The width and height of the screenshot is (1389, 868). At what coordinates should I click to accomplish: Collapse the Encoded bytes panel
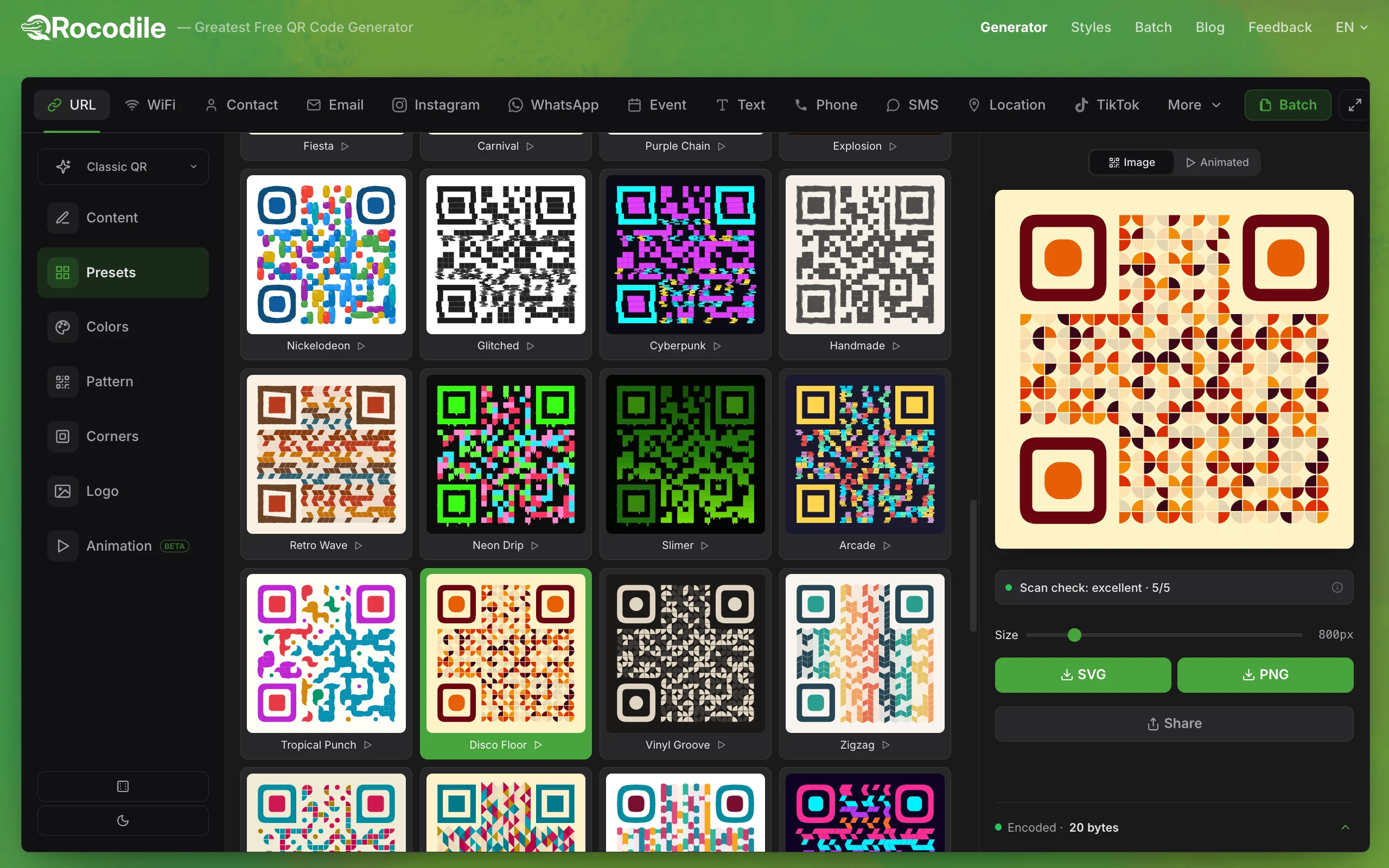click(x=1345, y=827)
